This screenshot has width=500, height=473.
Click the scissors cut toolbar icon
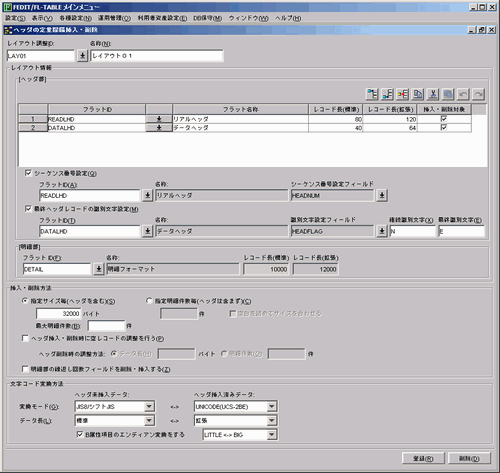[x=433, y=94]
